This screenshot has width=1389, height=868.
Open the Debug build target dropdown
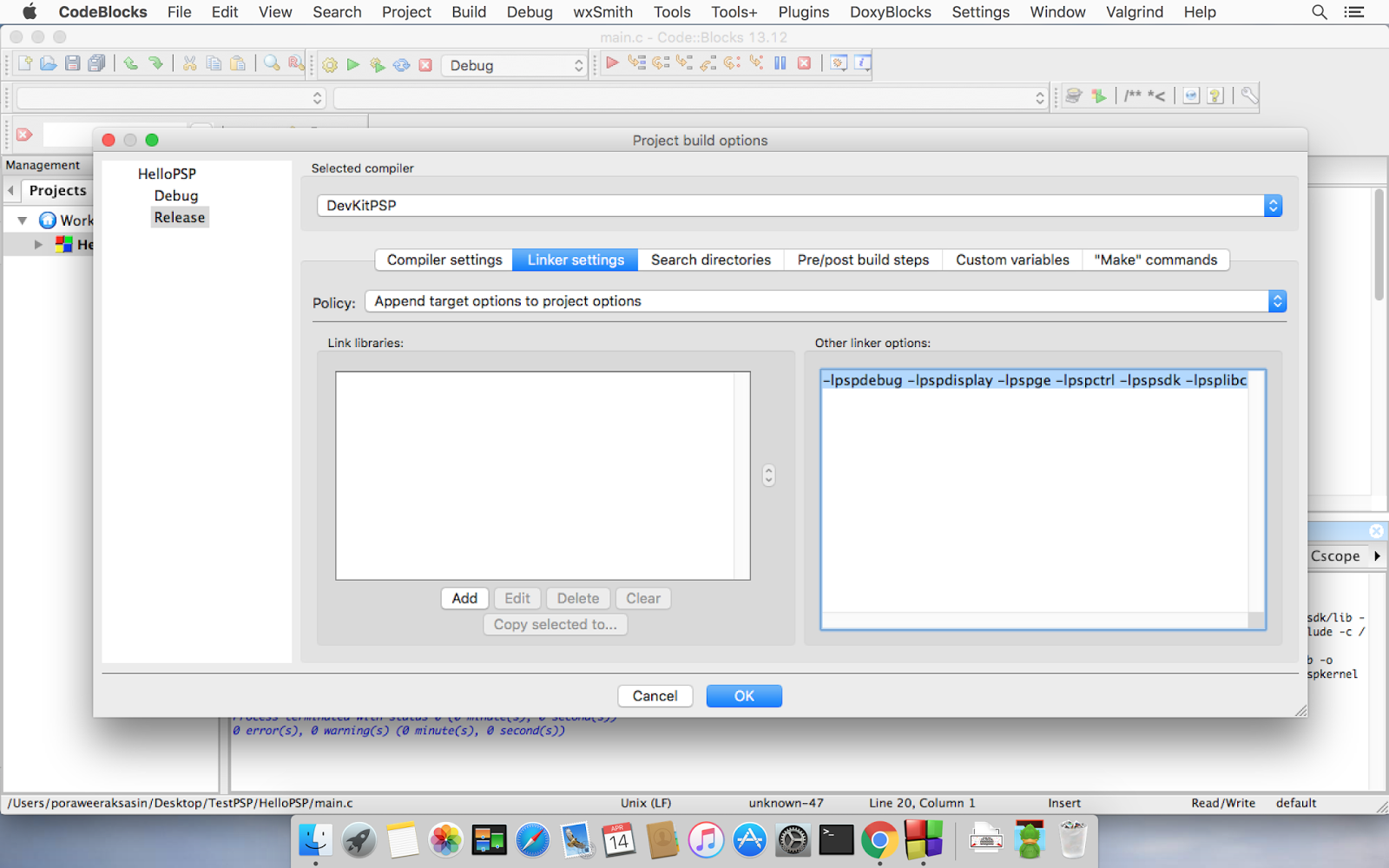pos(515,65)
